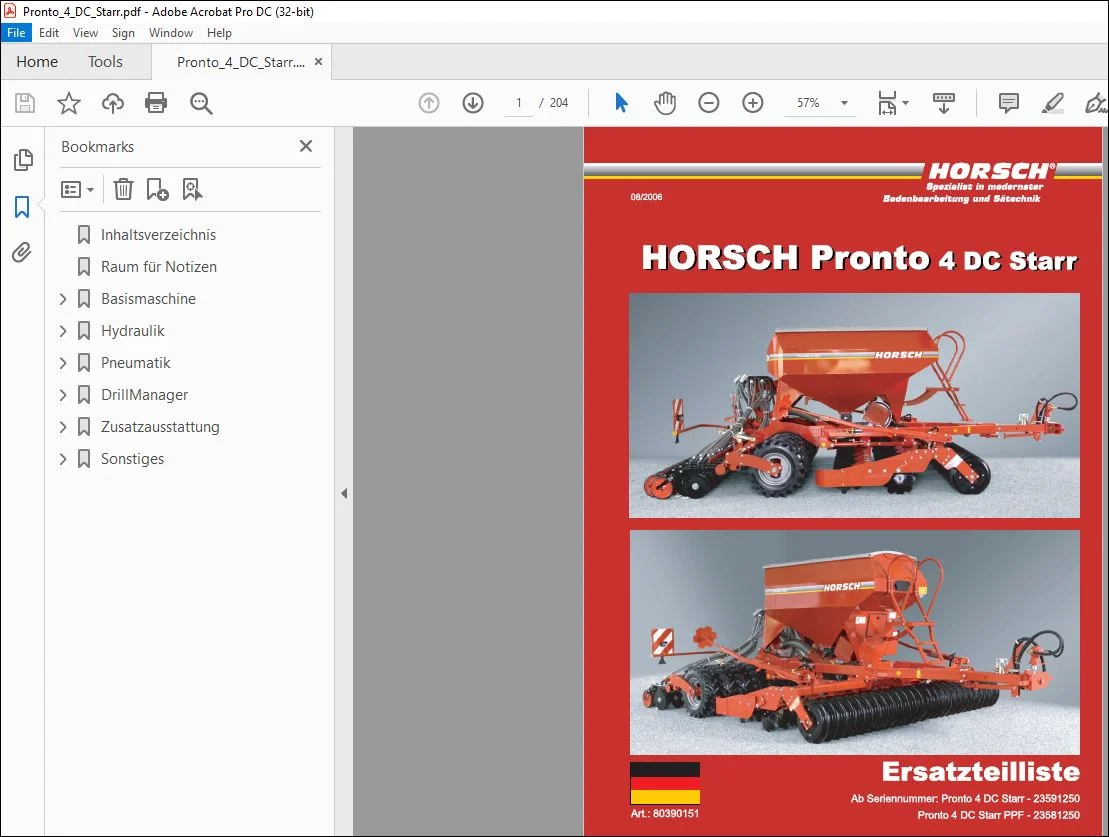The image size is (1109, 837).
Task: Open the File menu
Action: 16,33
